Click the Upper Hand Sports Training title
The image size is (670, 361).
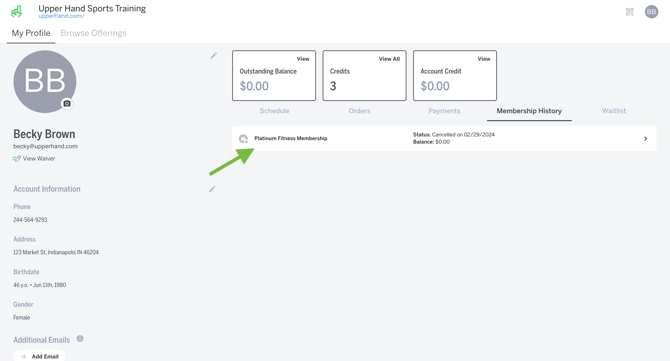[x=92, y=8]
